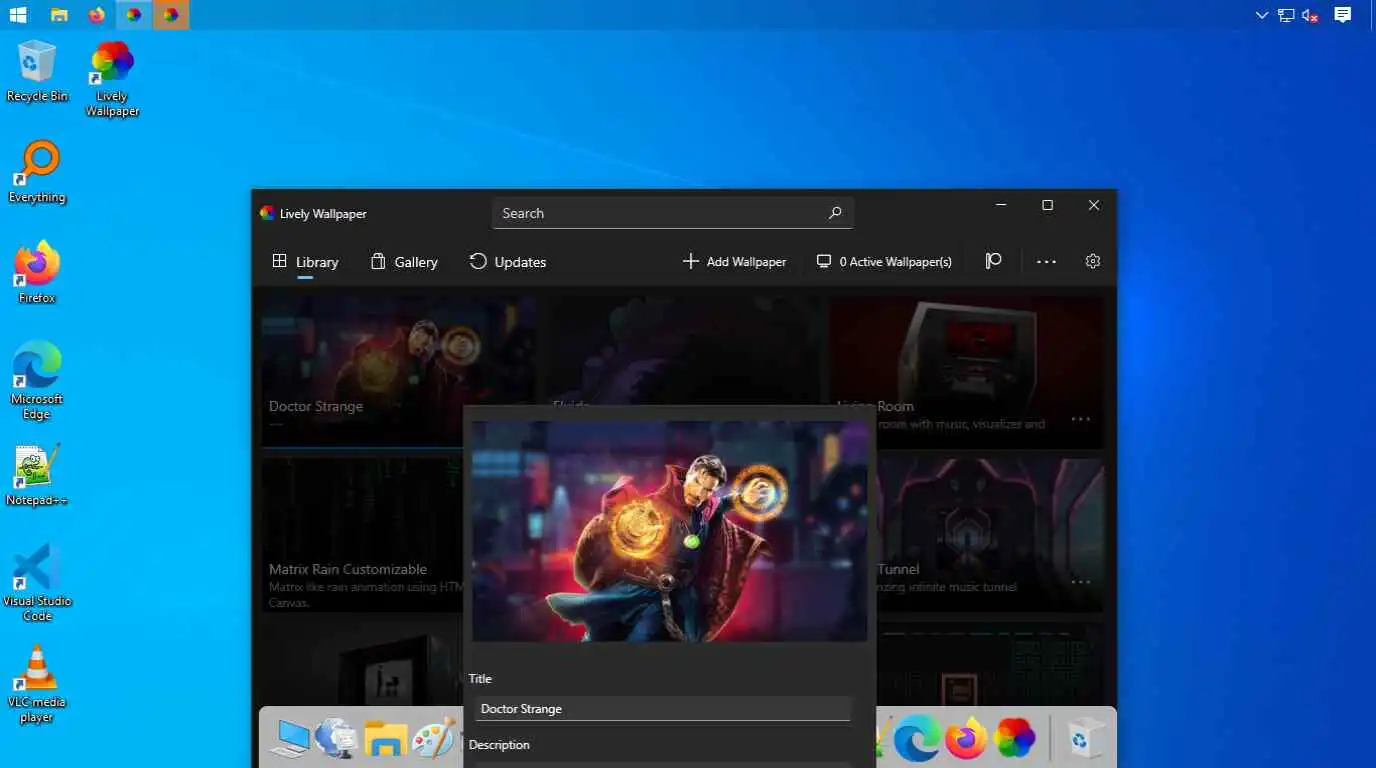The image size is (1376, 768).
Task: Click This PC icon in the dock
Action: [291, 740]
